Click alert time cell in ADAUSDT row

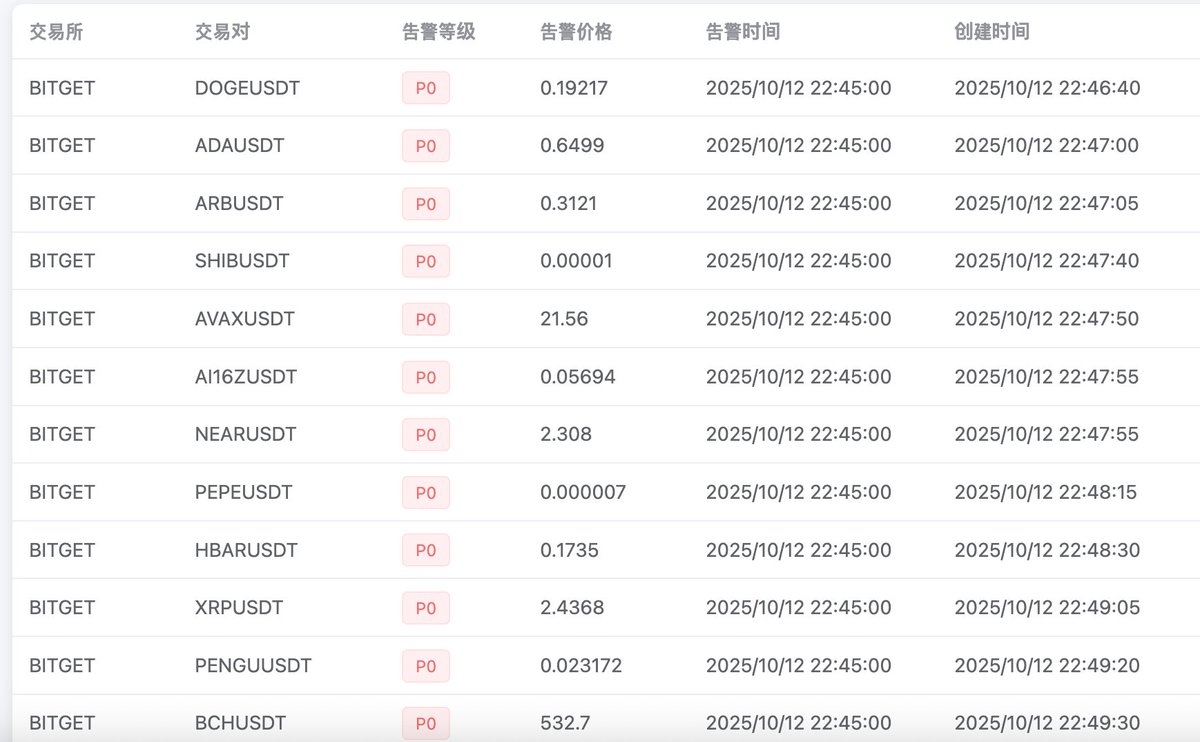(x=799, y=146)
